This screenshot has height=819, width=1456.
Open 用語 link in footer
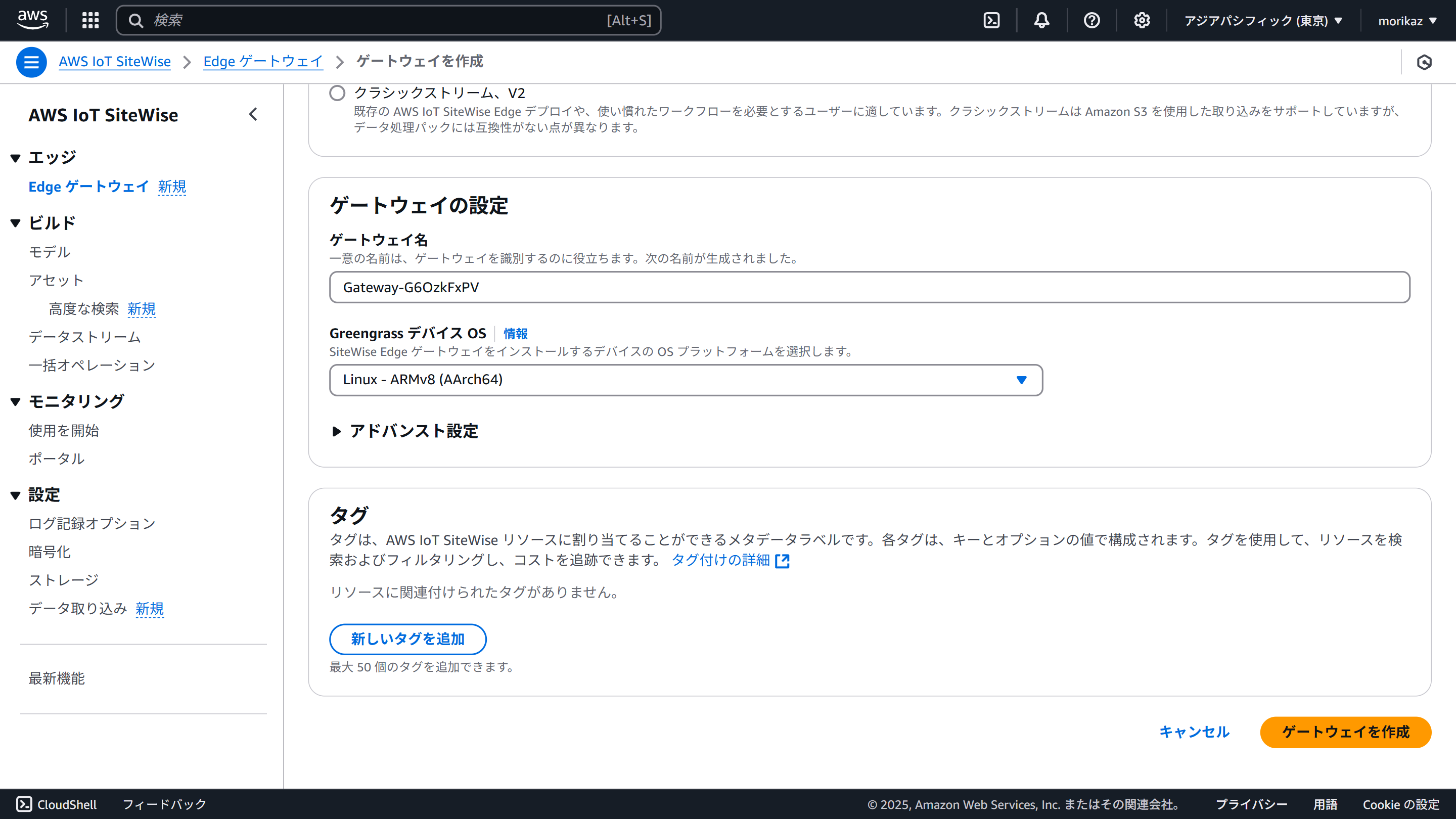(x=1325, y=804)
